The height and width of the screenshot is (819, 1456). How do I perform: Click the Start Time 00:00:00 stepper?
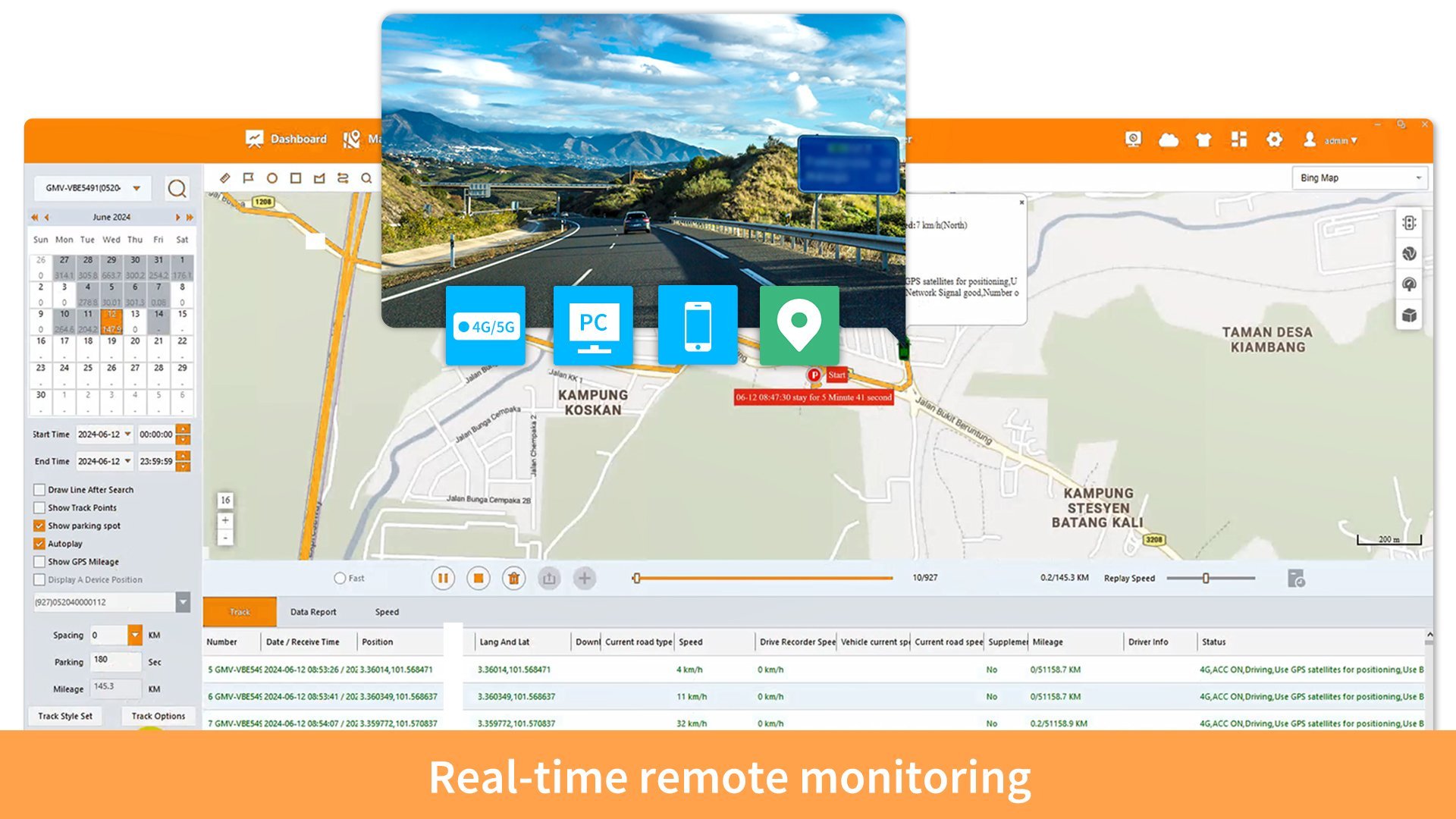tap(183, 435)
